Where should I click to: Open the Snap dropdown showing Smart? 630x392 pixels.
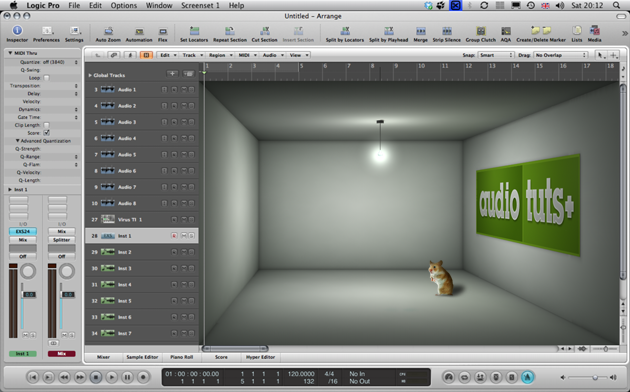click(x=496, y=55)
